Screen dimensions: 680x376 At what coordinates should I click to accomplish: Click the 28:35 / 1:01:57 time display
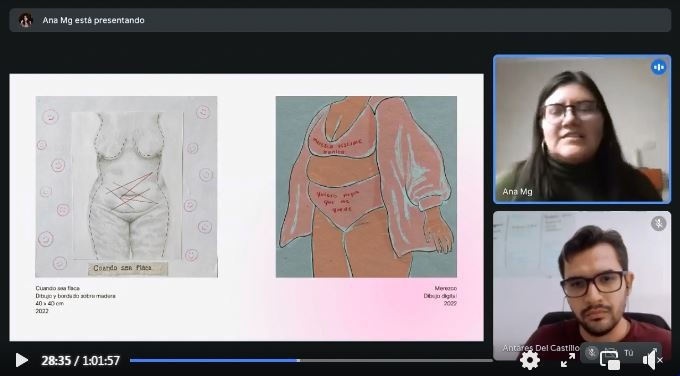[x=81, y=360]
